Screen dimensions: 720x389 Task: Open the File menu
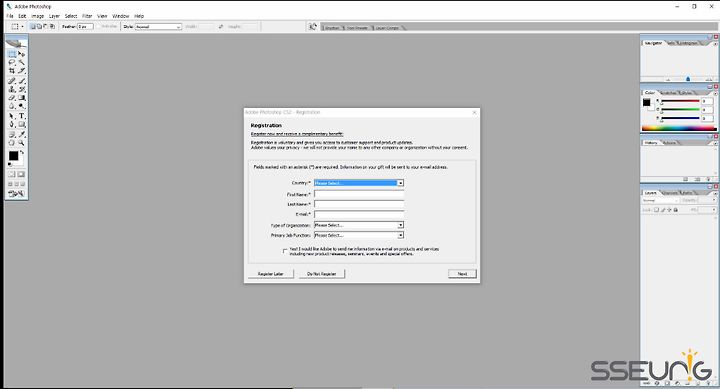pos(10,16)
